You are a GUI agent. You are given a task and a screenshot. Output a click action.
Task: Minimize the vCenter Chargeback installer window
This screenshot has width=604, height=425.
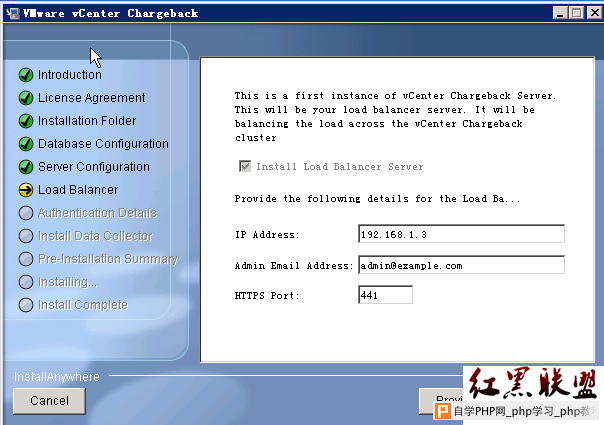coord(560,13)
